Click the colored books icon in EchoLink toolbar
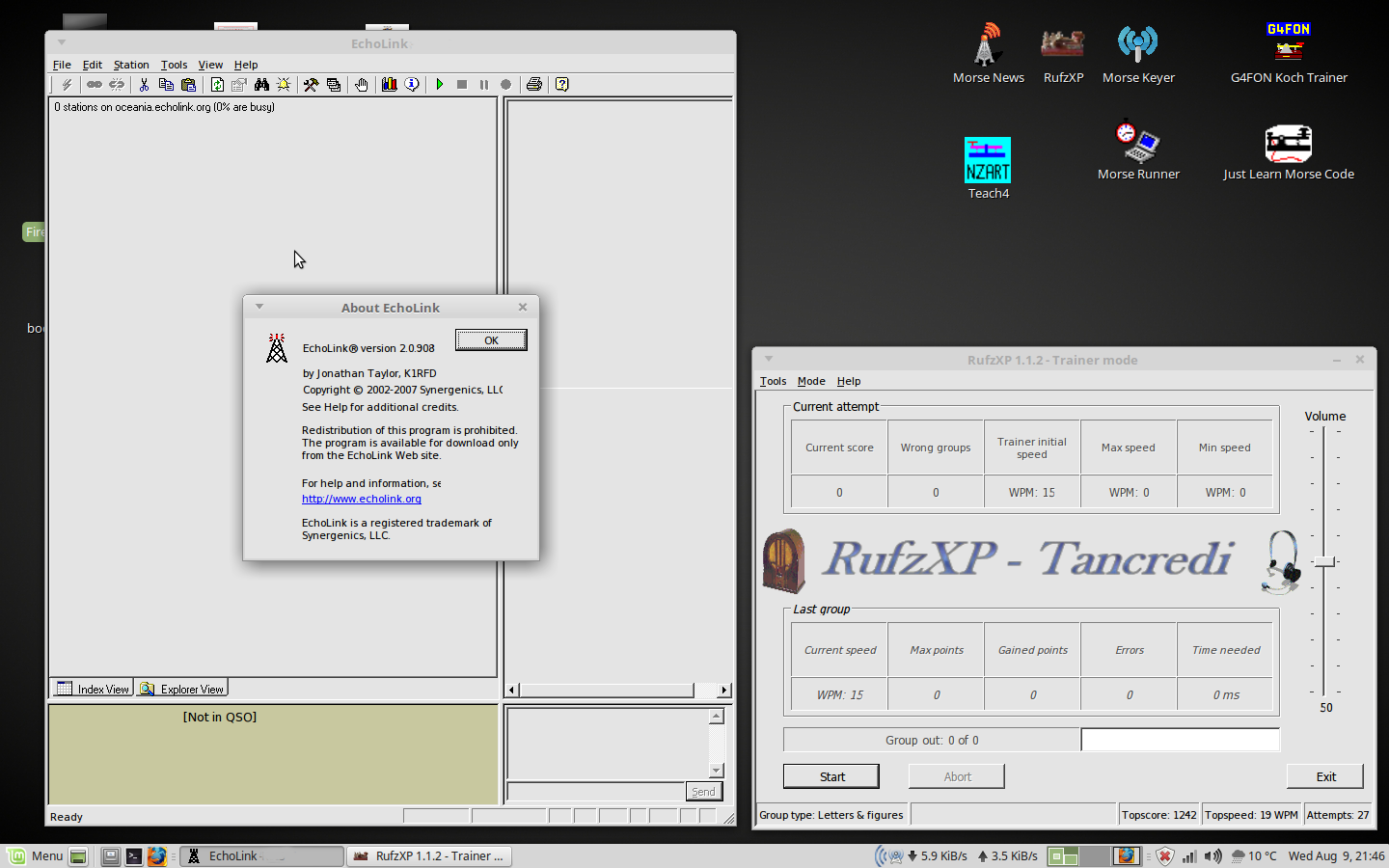This screenshot has width=1389, height=868. pyautogui.click(x=389, y=85)
